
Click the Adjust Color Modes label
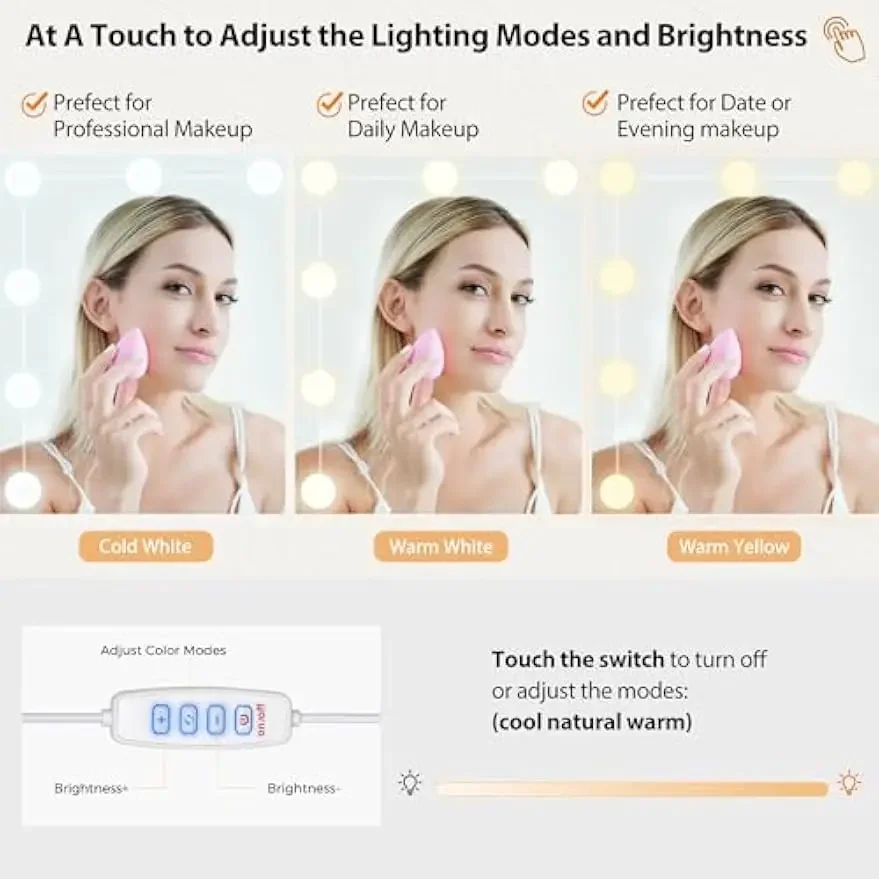pos(163,650)
